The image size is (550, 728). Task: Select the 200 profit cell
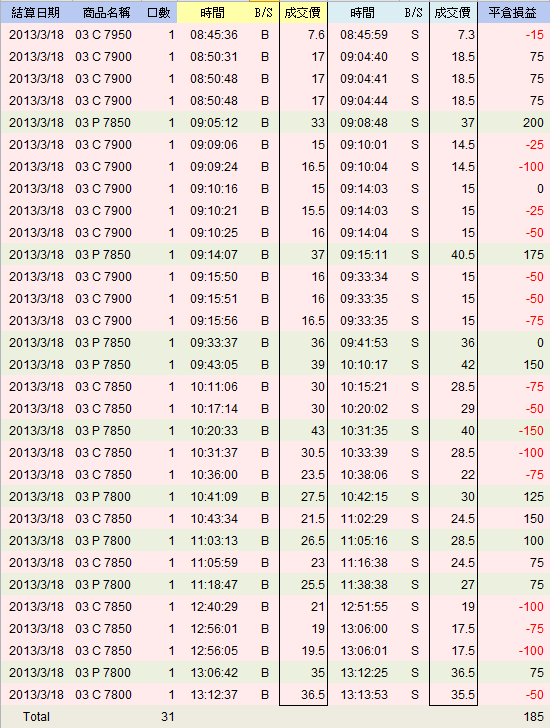(x=533, y=123)
